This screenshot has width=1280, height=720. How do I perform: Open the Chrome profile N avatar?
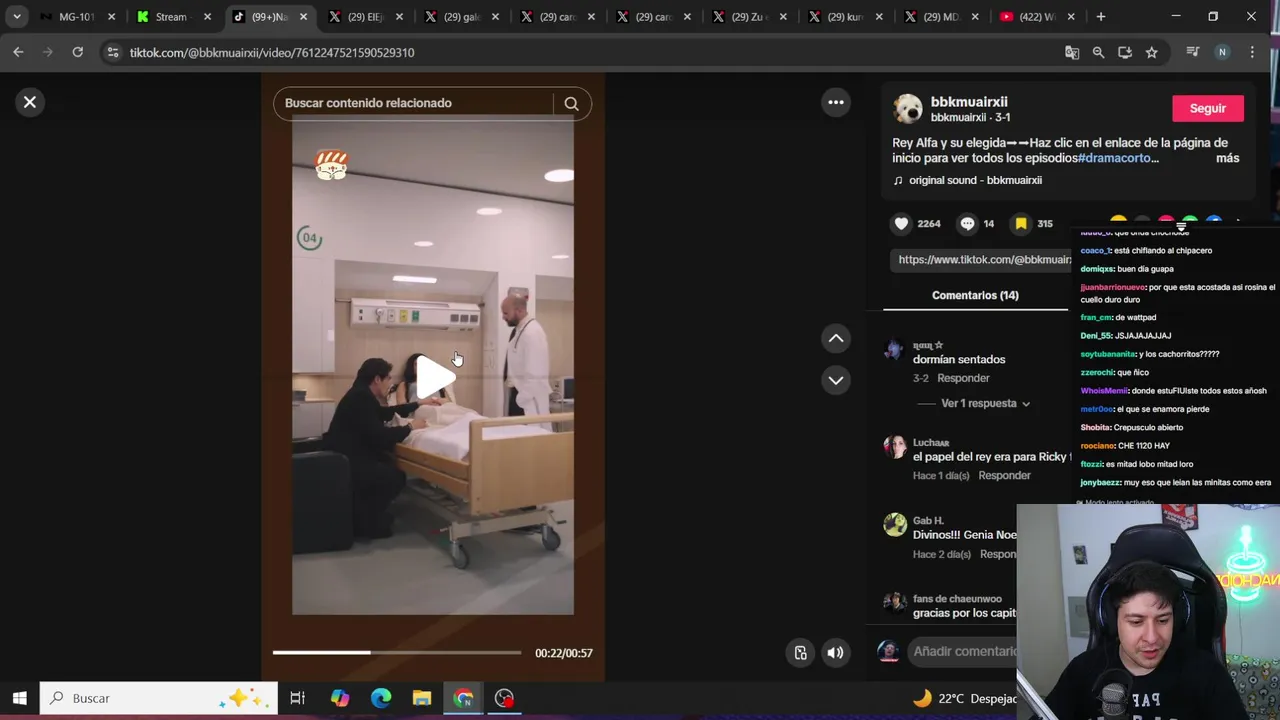tap(1222, 52)
